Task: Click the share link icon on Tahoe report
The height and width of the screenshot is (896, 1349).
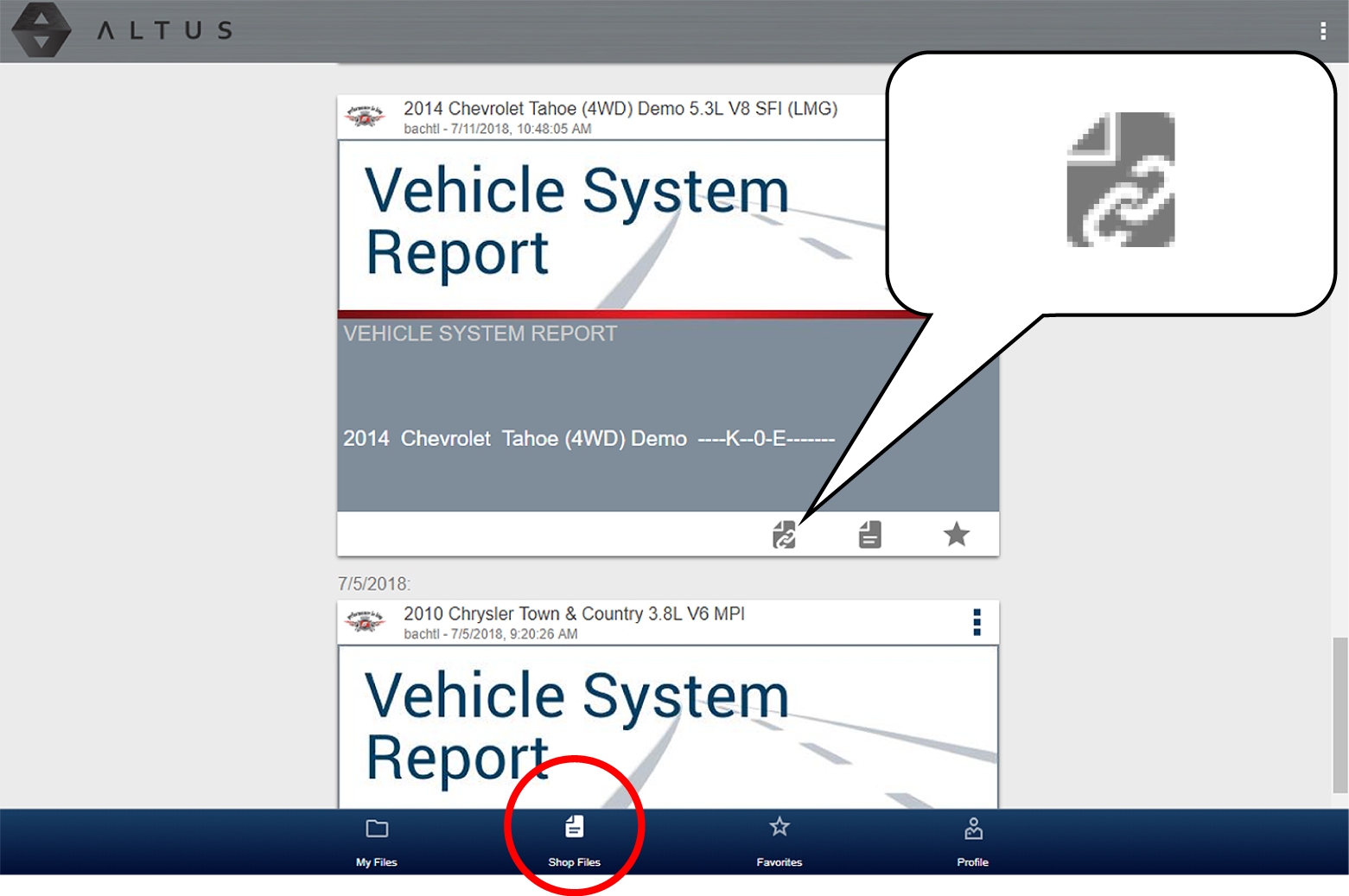Action: [x=784, y=535]
